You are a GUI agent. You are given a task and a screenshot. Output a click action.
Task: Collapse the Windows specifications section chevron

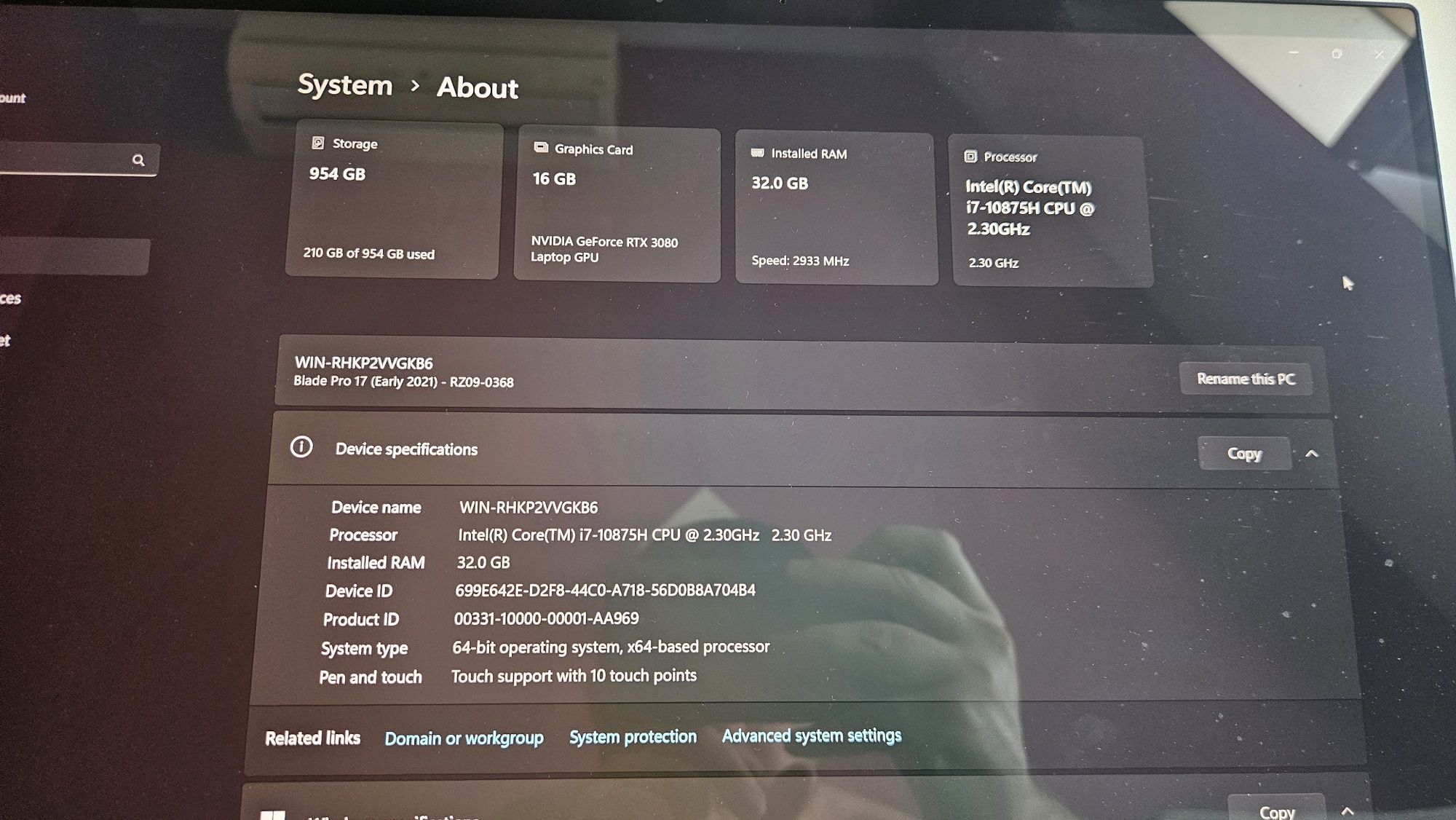[x=1347, y=811]
